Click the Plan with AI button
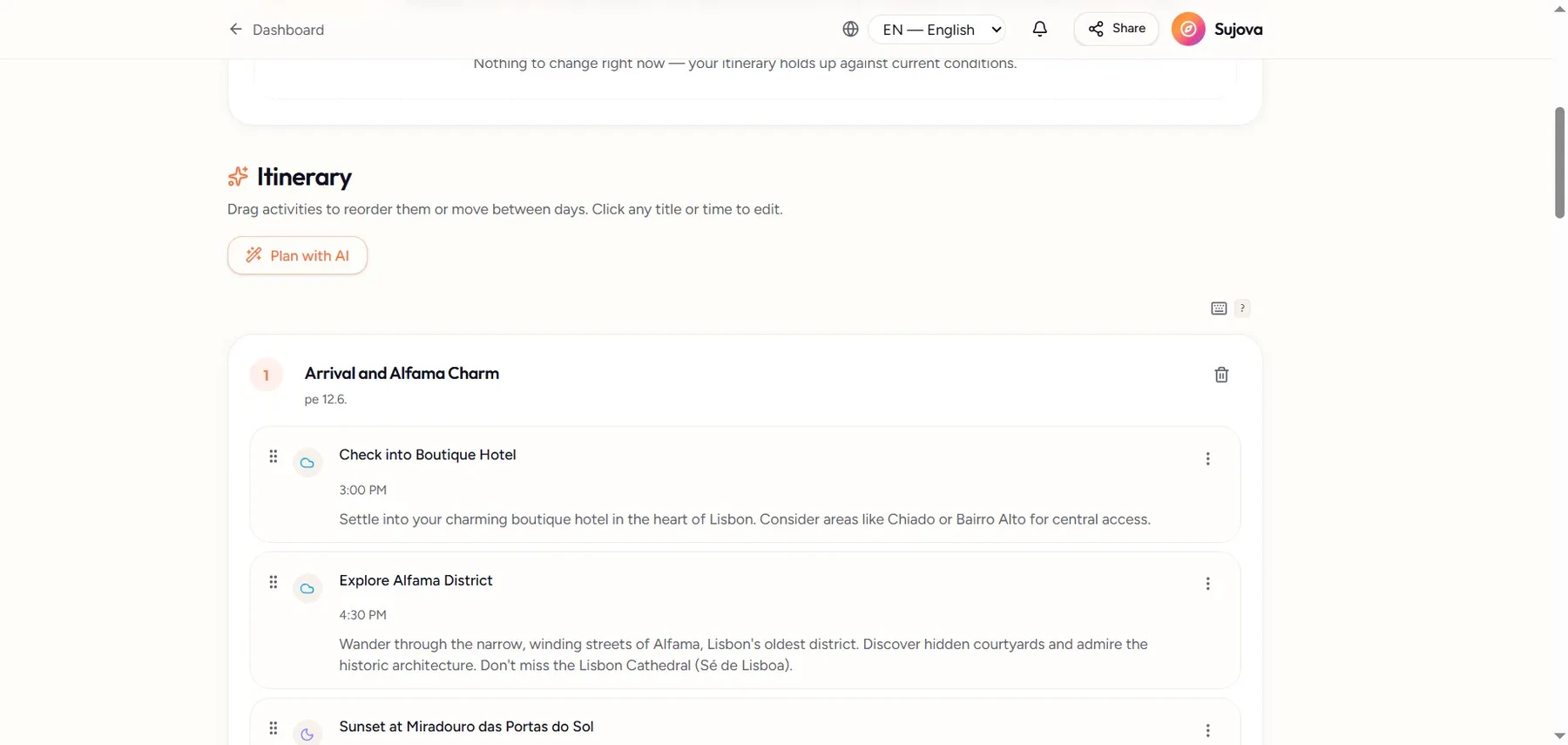The height and width of the screenshot is (745, 1568). tap(297, 255)
